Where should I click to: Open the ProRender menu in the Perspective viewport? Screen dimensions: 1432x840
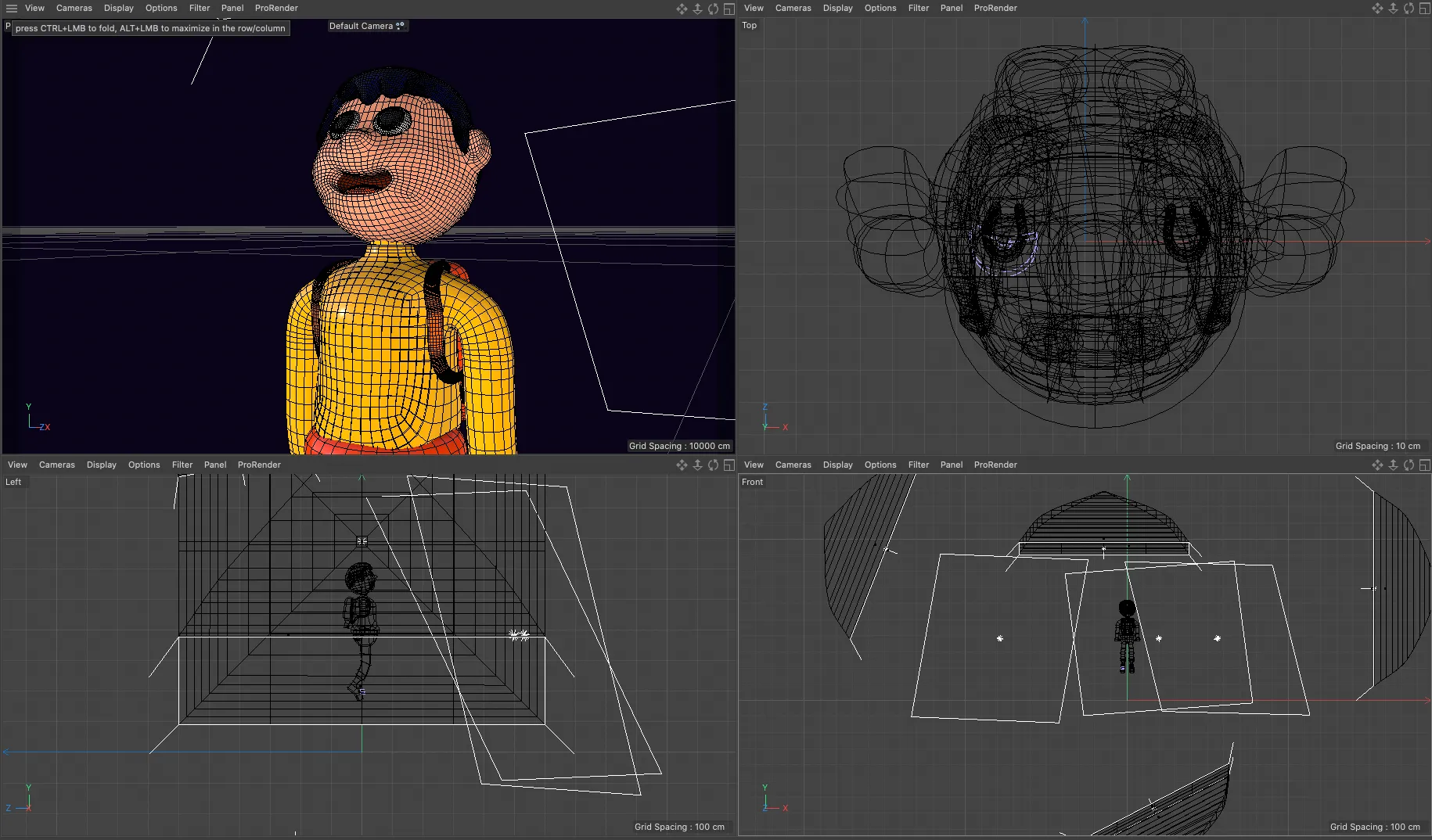click(276, 8)
